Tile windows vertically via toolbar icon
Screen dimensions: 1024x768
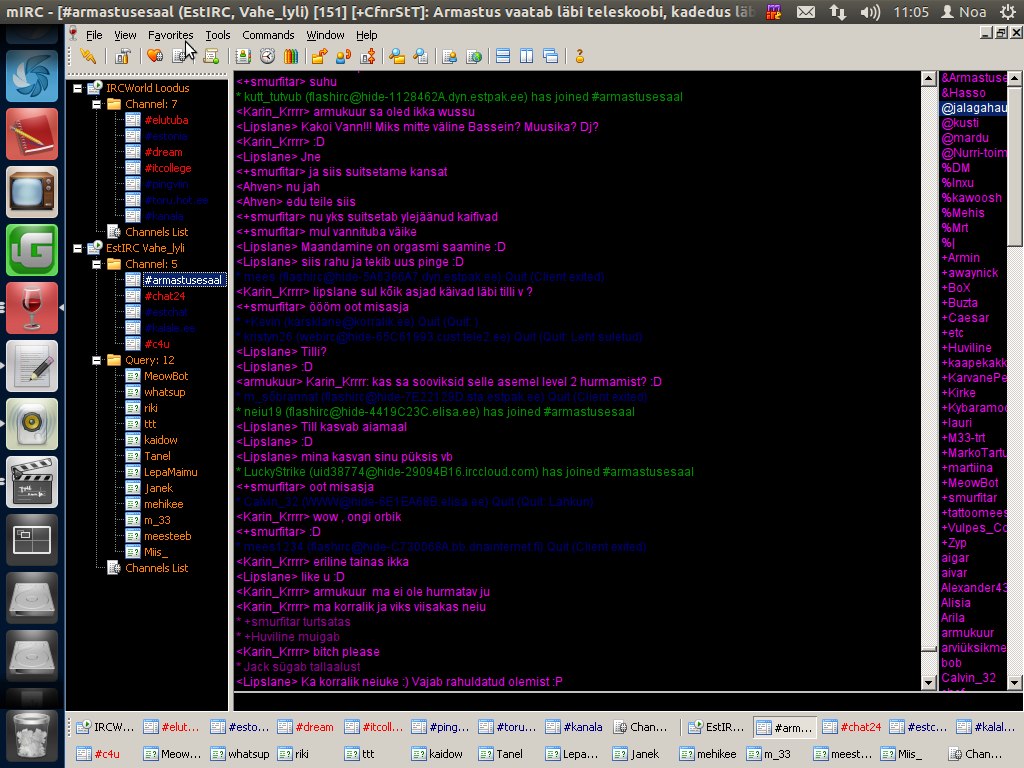click(526, 57)
